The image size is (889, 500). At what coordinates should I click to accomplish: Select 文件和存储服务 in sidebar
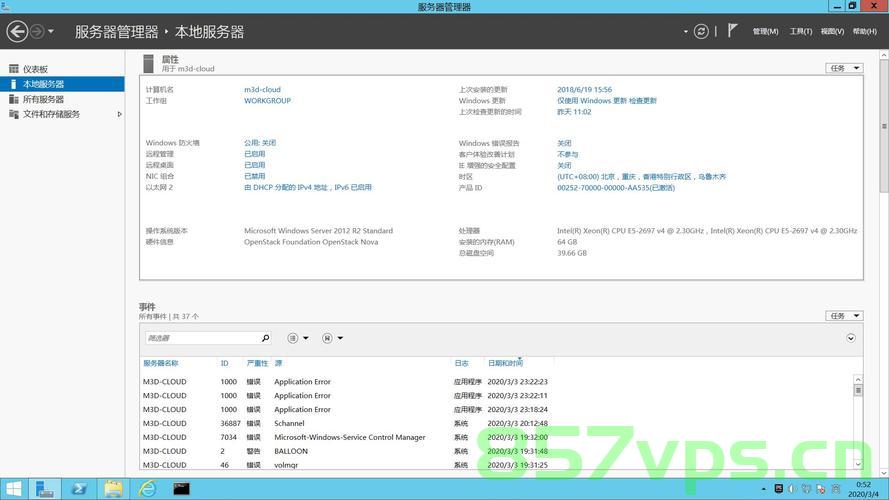(x=62, y=114)
